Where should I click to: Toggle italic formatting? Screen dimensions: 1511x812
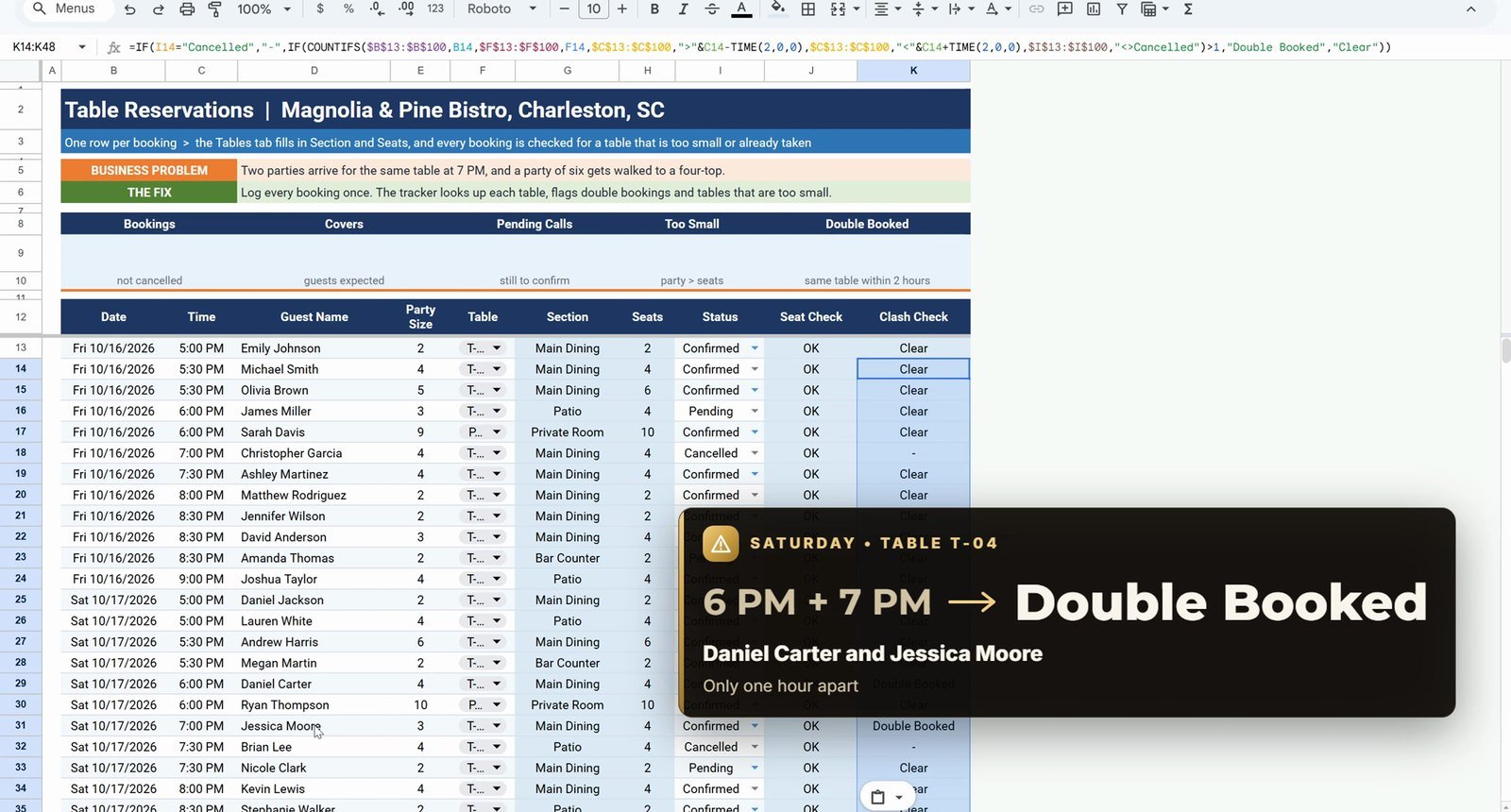(683, 9)
